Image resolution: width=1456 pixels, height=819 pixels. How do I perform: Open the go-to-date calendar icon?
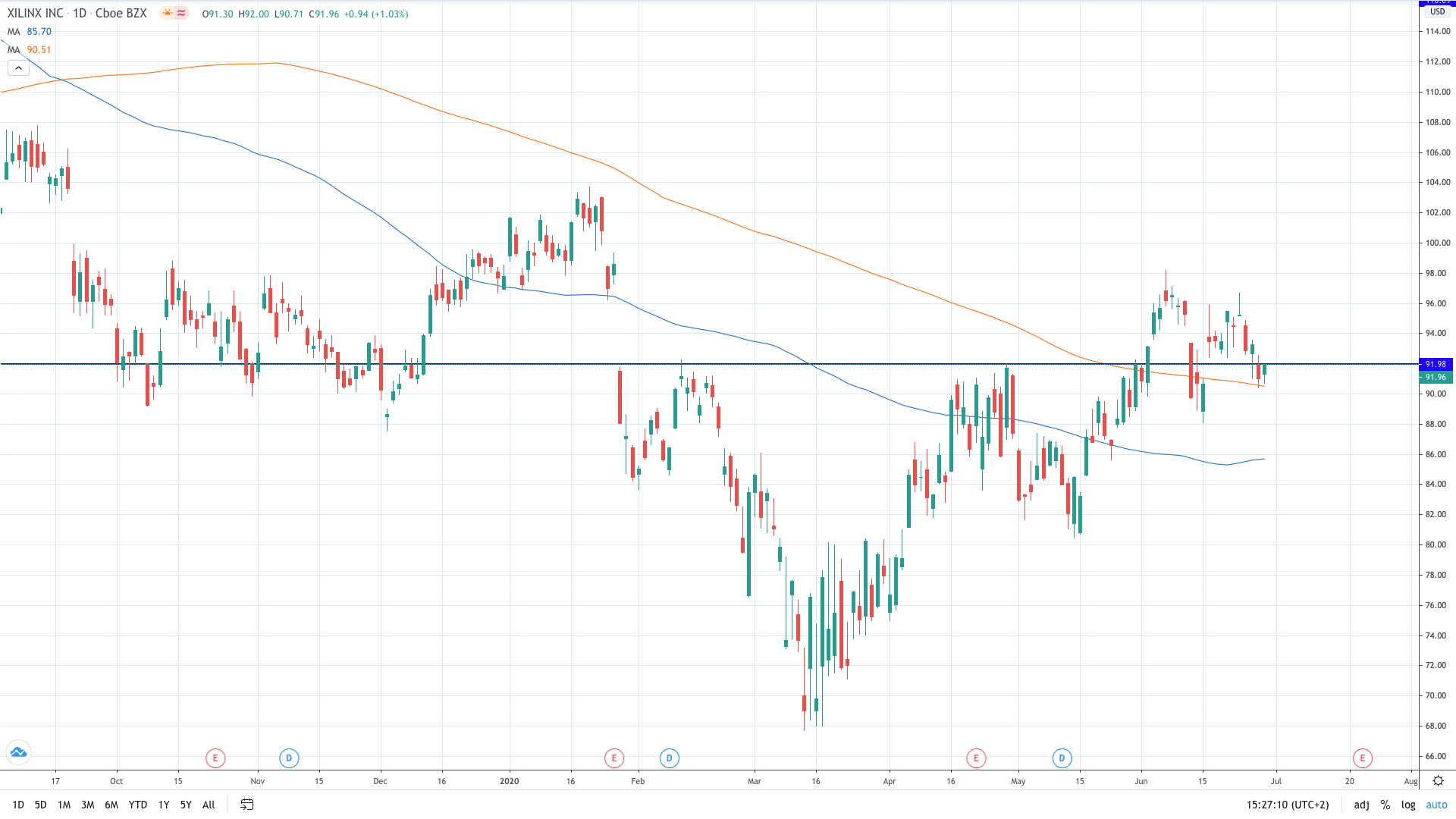pyautogui.click(x=246, y=805)
